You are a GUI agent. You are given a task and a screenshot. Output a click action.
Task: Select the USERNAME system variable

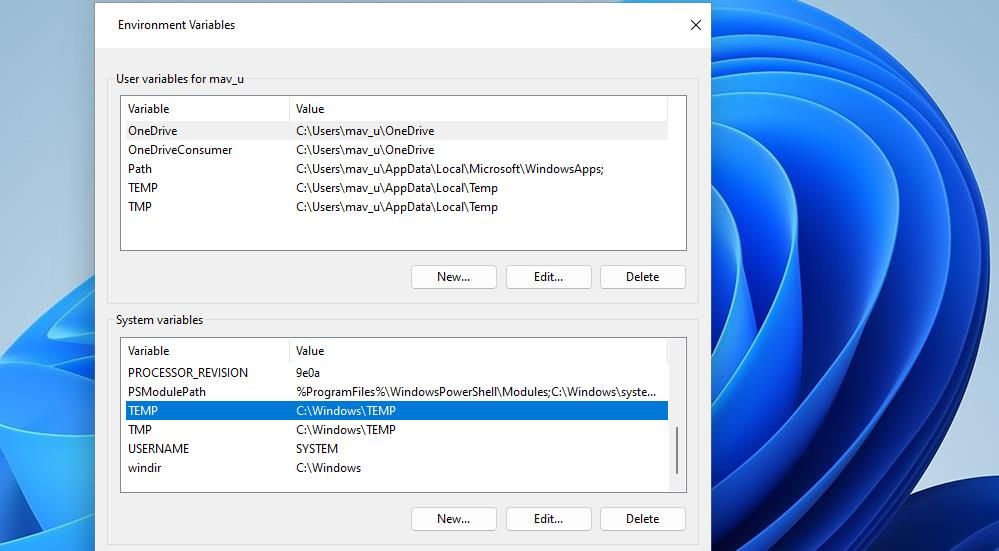158,449
